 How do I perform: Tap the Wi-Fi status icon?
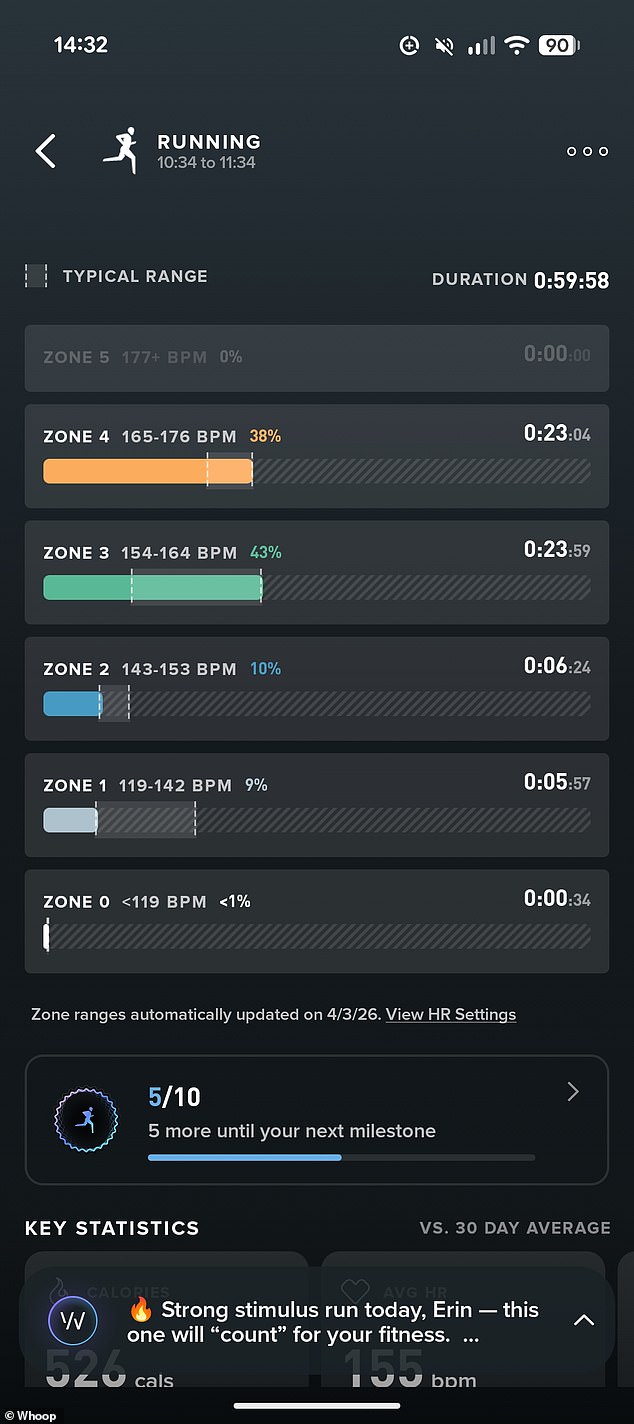click(516, 45)
